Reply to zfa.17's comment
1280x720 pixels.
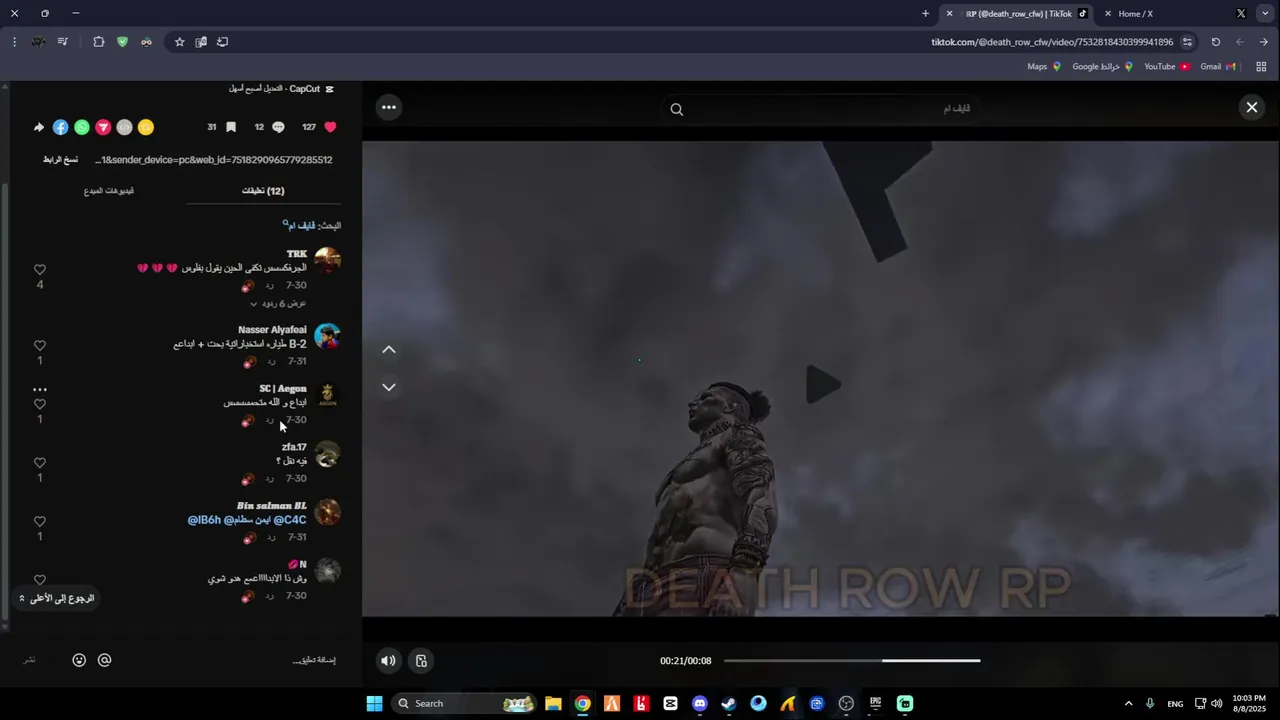point(270,479)
